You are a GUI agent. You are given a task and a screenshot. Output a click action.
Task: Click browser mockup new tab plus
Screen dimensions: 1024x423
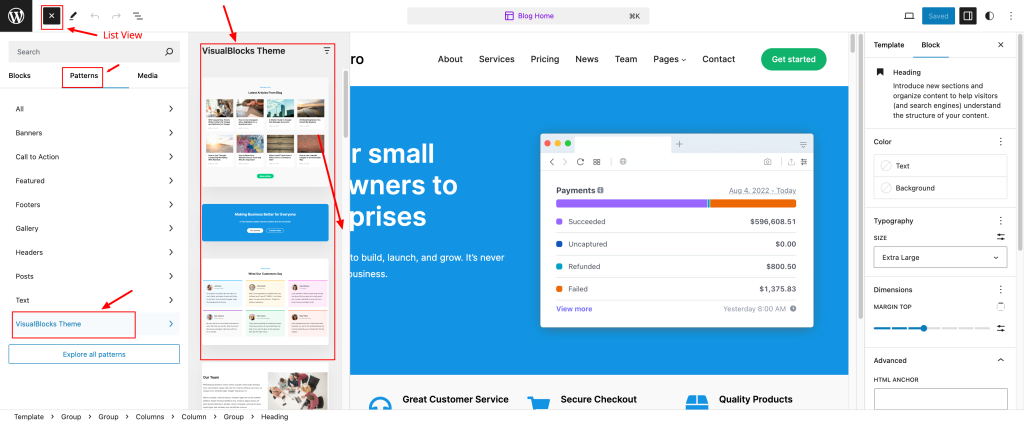pos(679,144)
